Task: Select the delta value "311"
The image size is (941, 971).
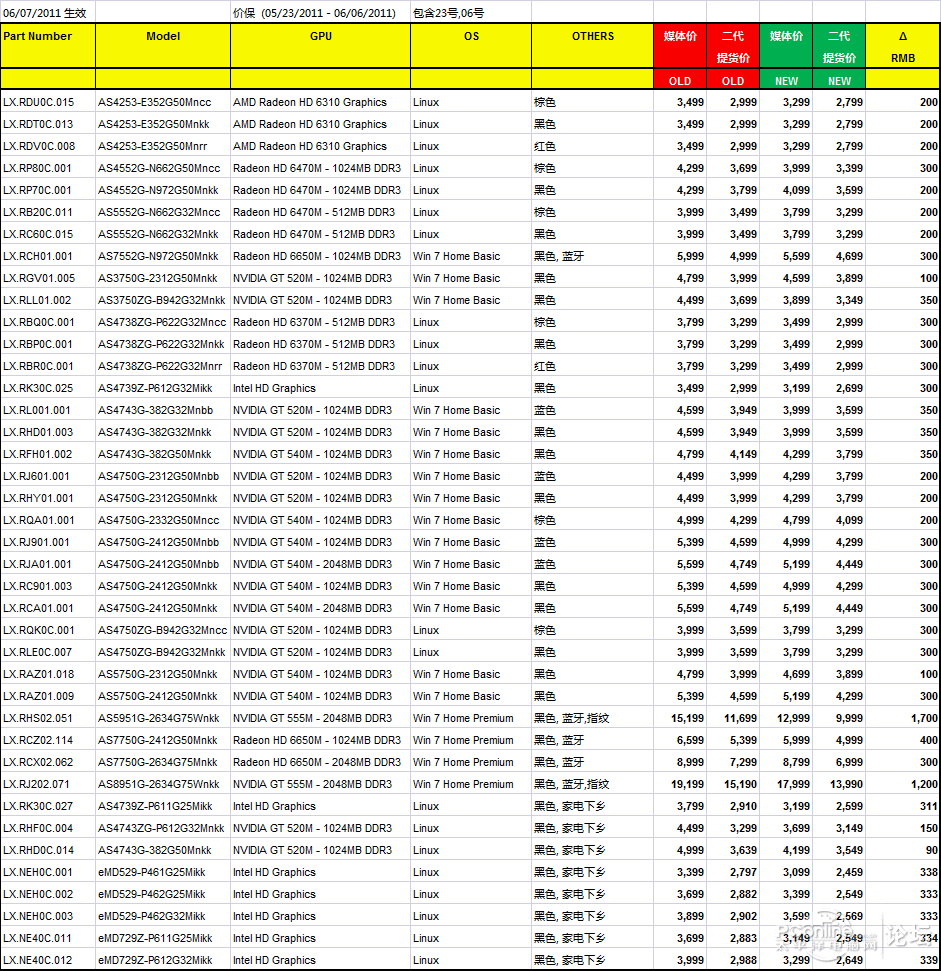Action: coord(929,806)
